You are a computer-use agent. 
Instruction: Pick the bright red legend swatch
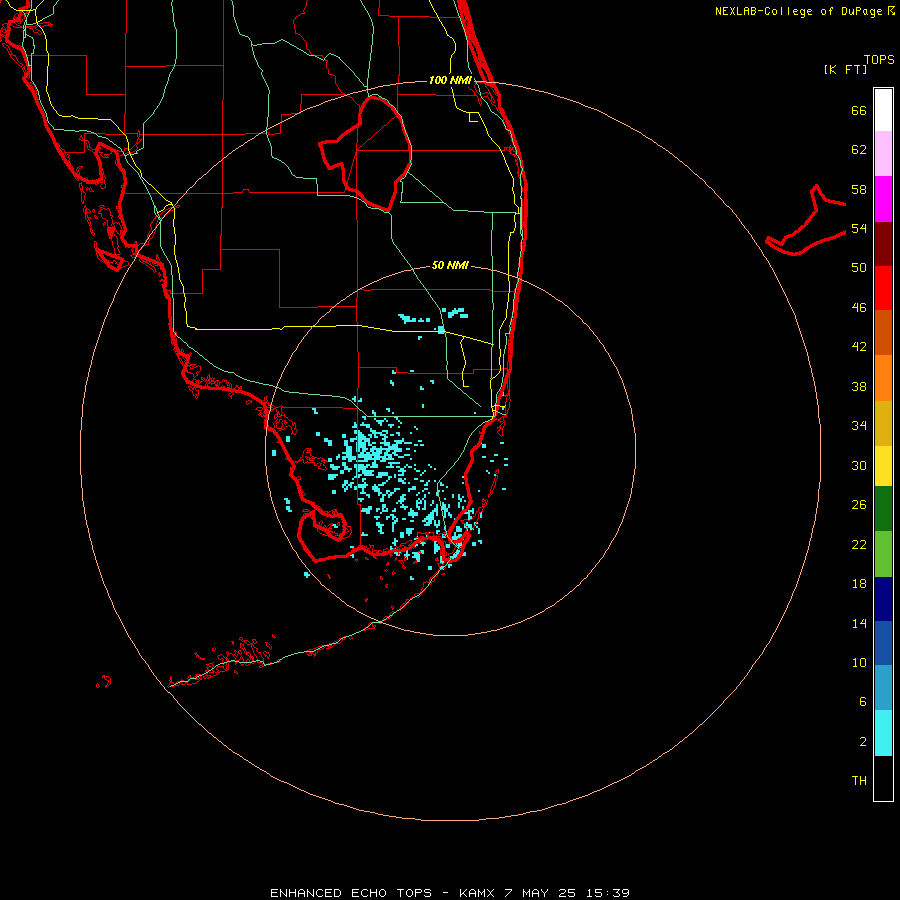(883, 288)
